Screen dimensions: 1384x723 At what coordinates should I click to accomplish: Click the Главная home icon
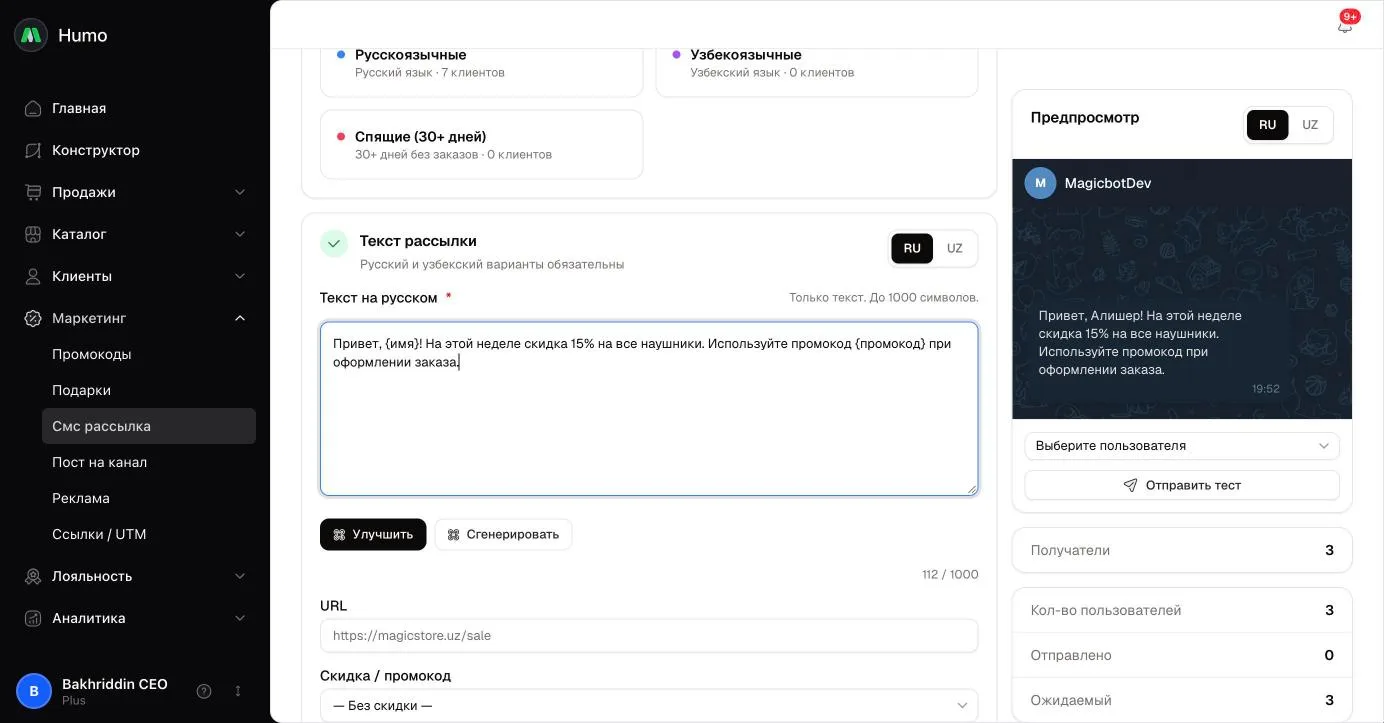(x=33, y=108)
